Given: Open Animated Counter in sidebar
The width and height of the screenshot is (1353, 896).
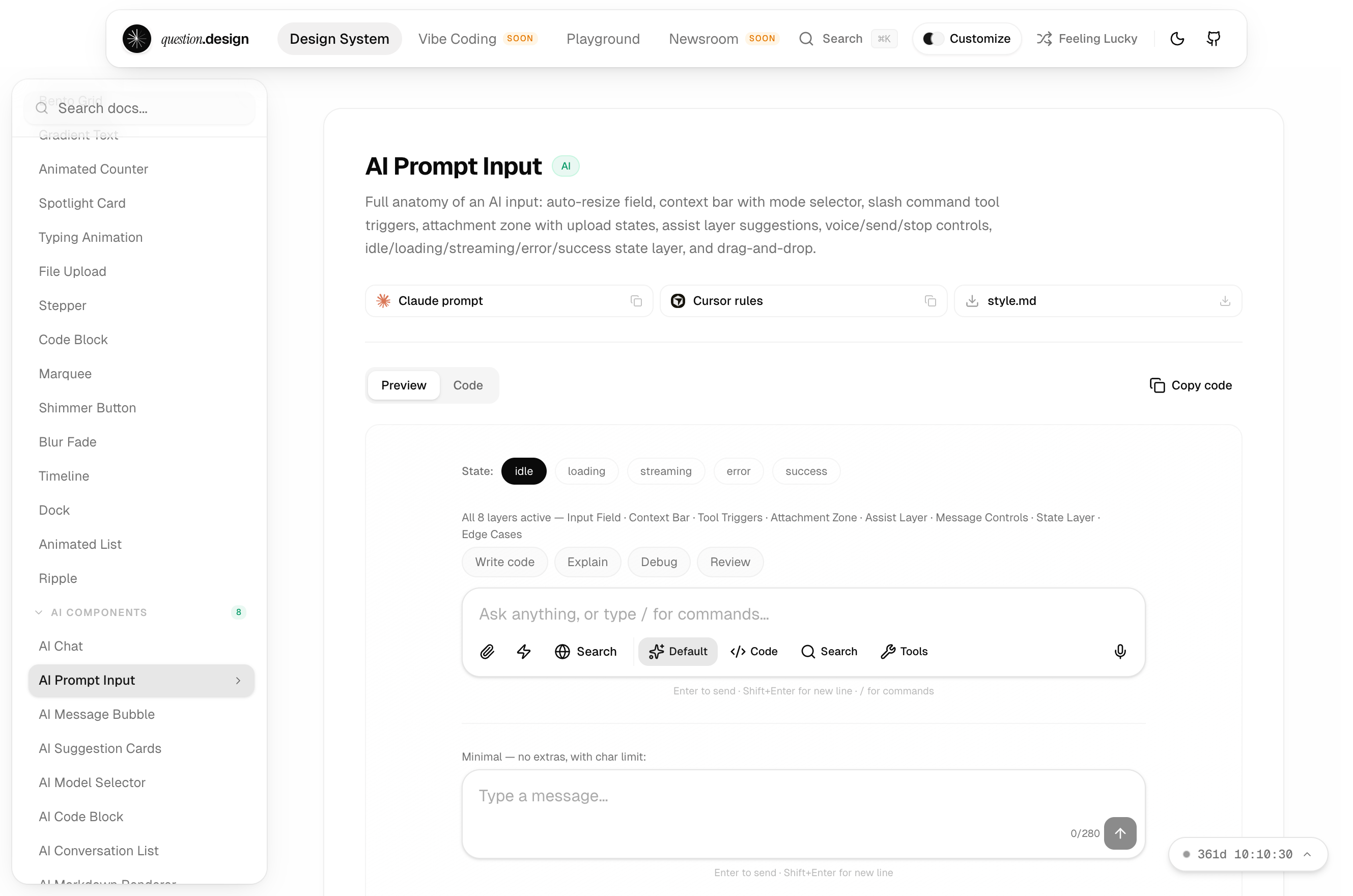Looking at the screenshot, I should (x=141, y=169).
